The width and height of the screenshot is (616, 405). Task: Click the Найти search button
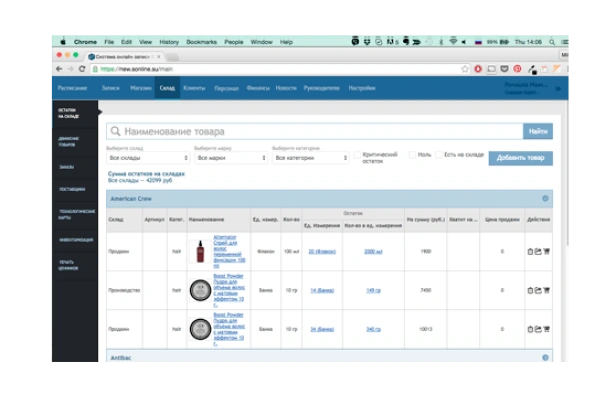click(537, 131)
